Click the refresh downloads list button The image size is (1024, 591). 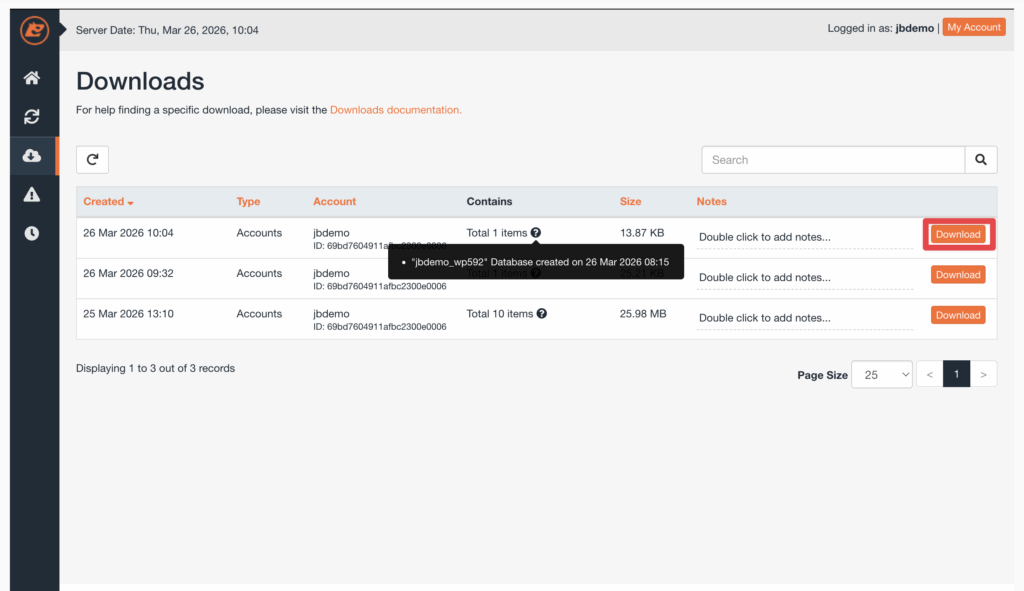(x=92, y=159)
